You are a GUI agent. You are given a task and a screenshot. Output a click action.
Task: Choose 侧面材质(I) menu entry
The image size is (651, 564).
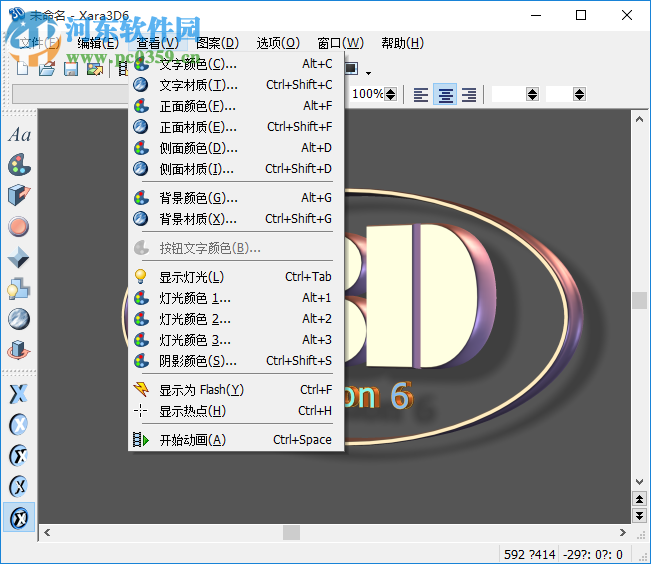point(236,169)
